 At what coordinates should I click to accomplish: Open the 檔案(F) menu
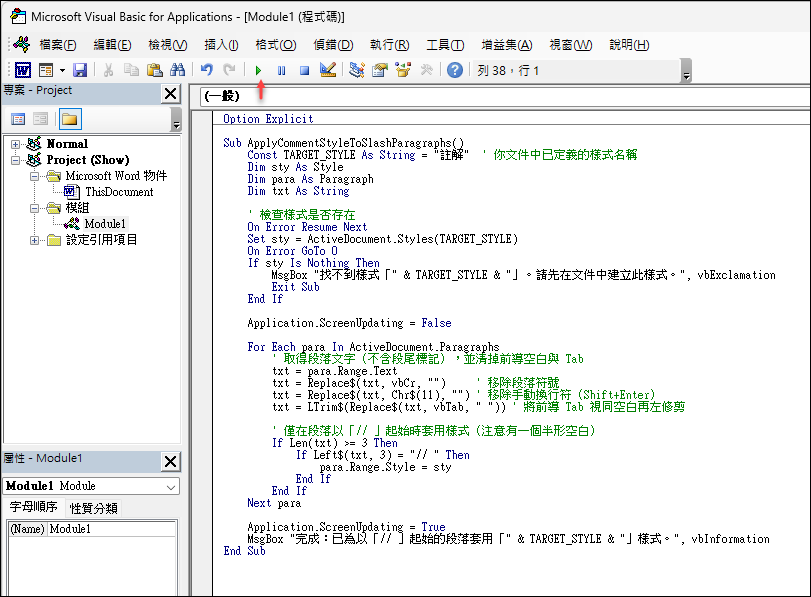58,45
